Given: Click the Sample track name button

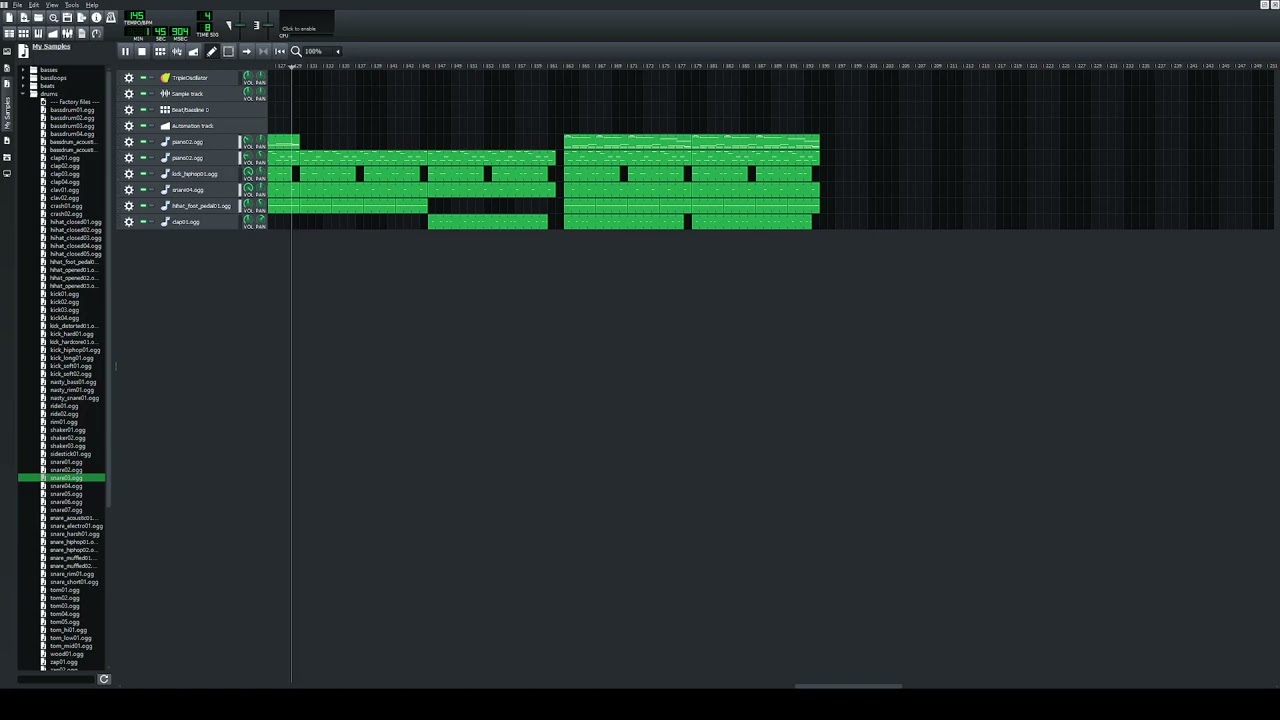Looking at the screenshot, I should (198, 94).
